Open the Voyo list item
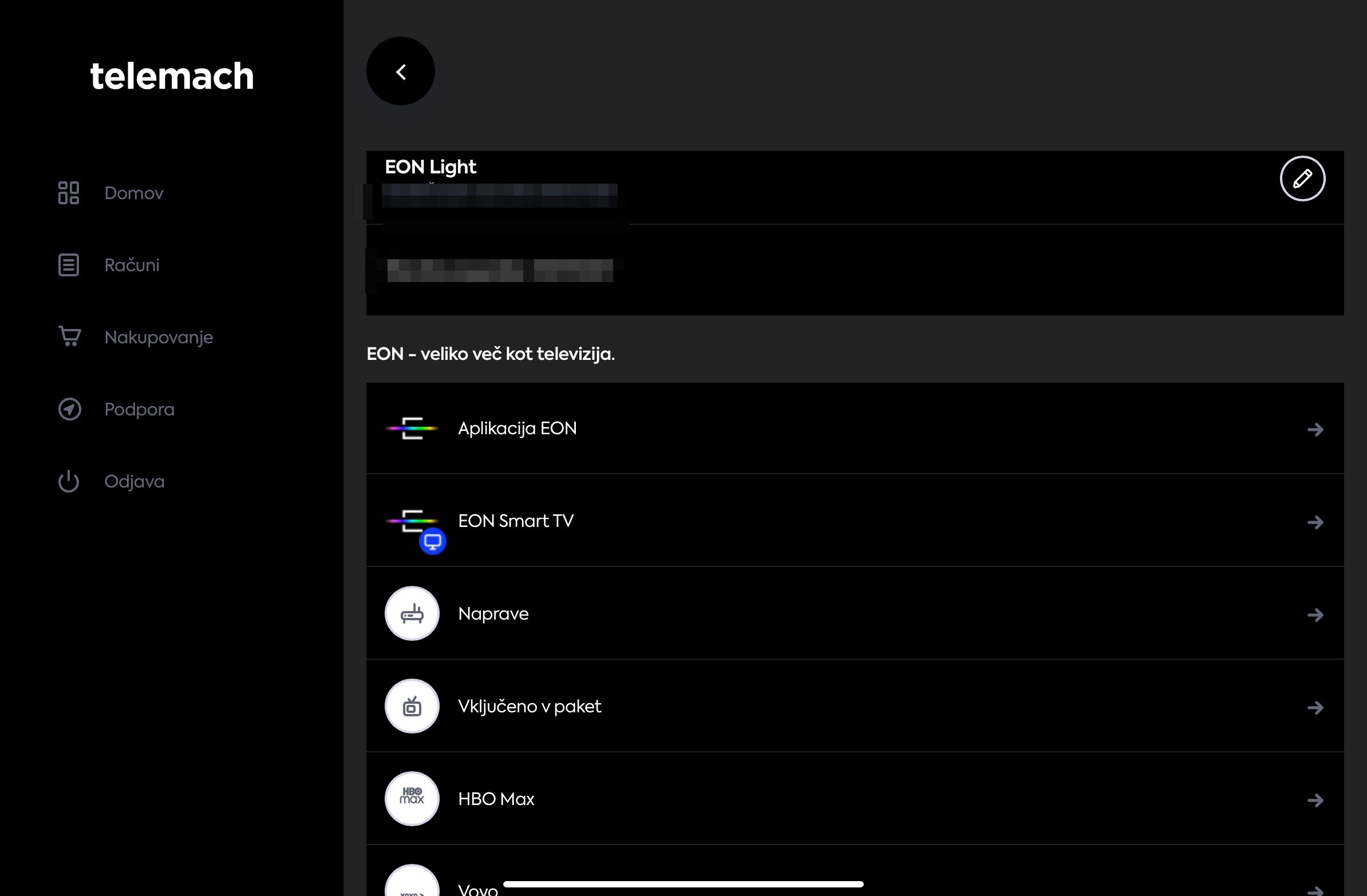 (x=478, y=889)
